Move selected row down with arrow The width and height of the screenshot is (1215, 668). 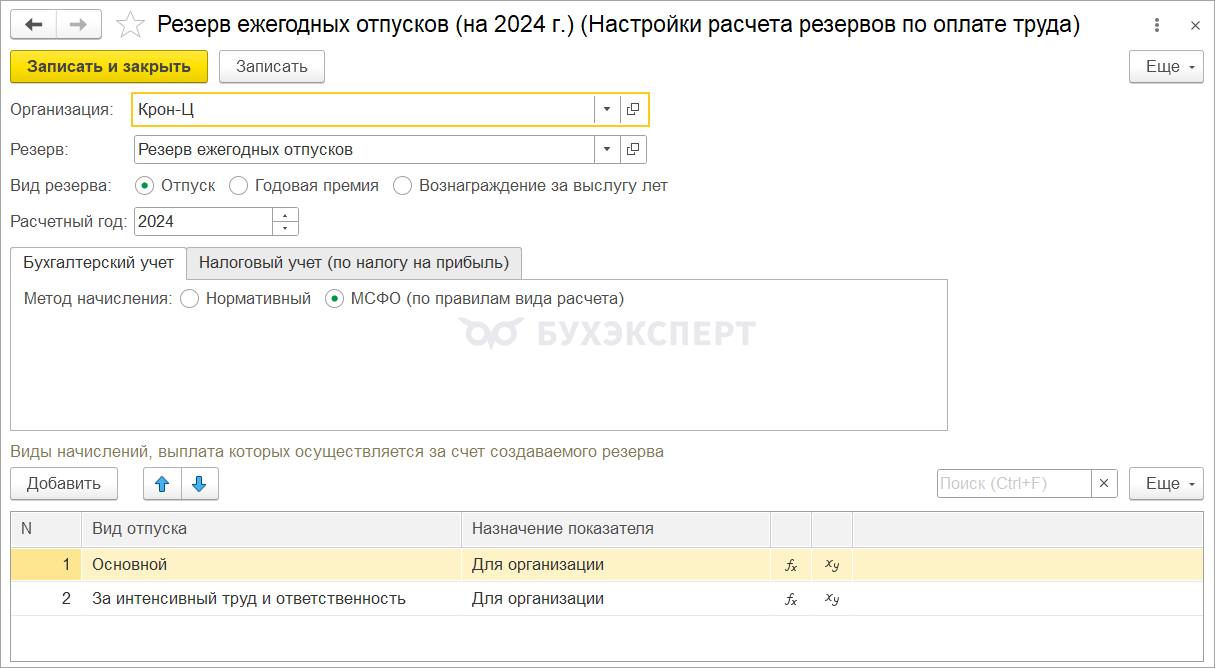[199, 484]
